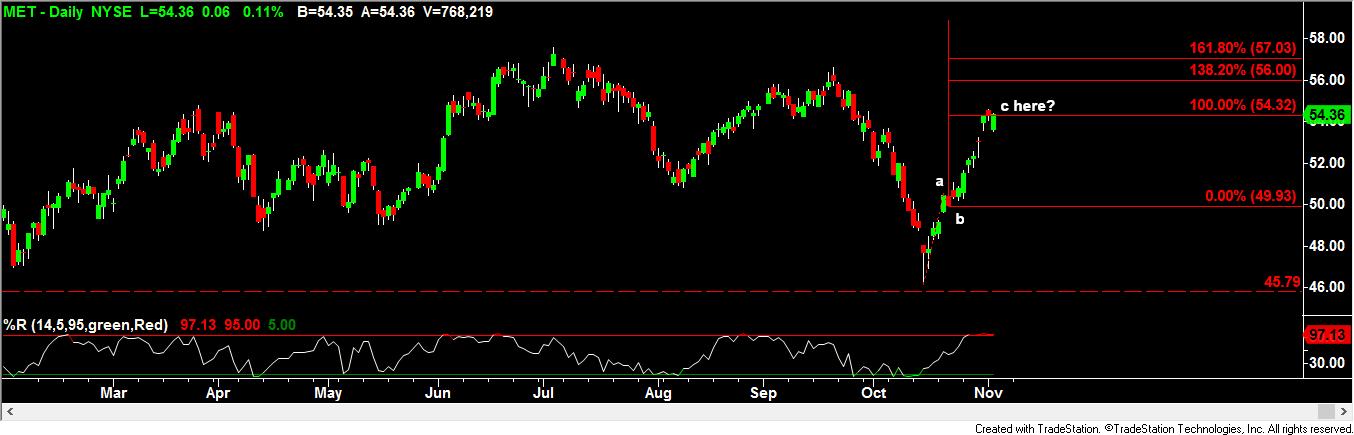Select the current price marker 54.36 on axis

1329,115
